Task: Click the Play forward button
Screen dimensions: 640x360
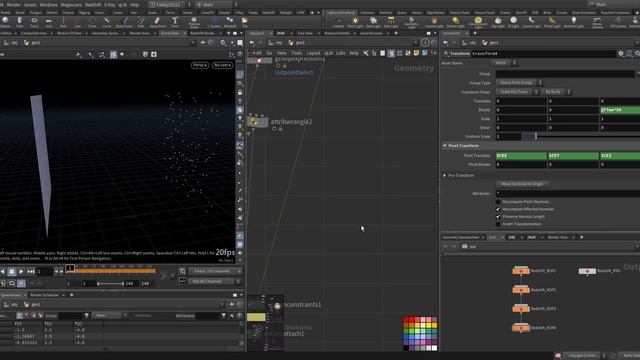Action: point(21,271)
